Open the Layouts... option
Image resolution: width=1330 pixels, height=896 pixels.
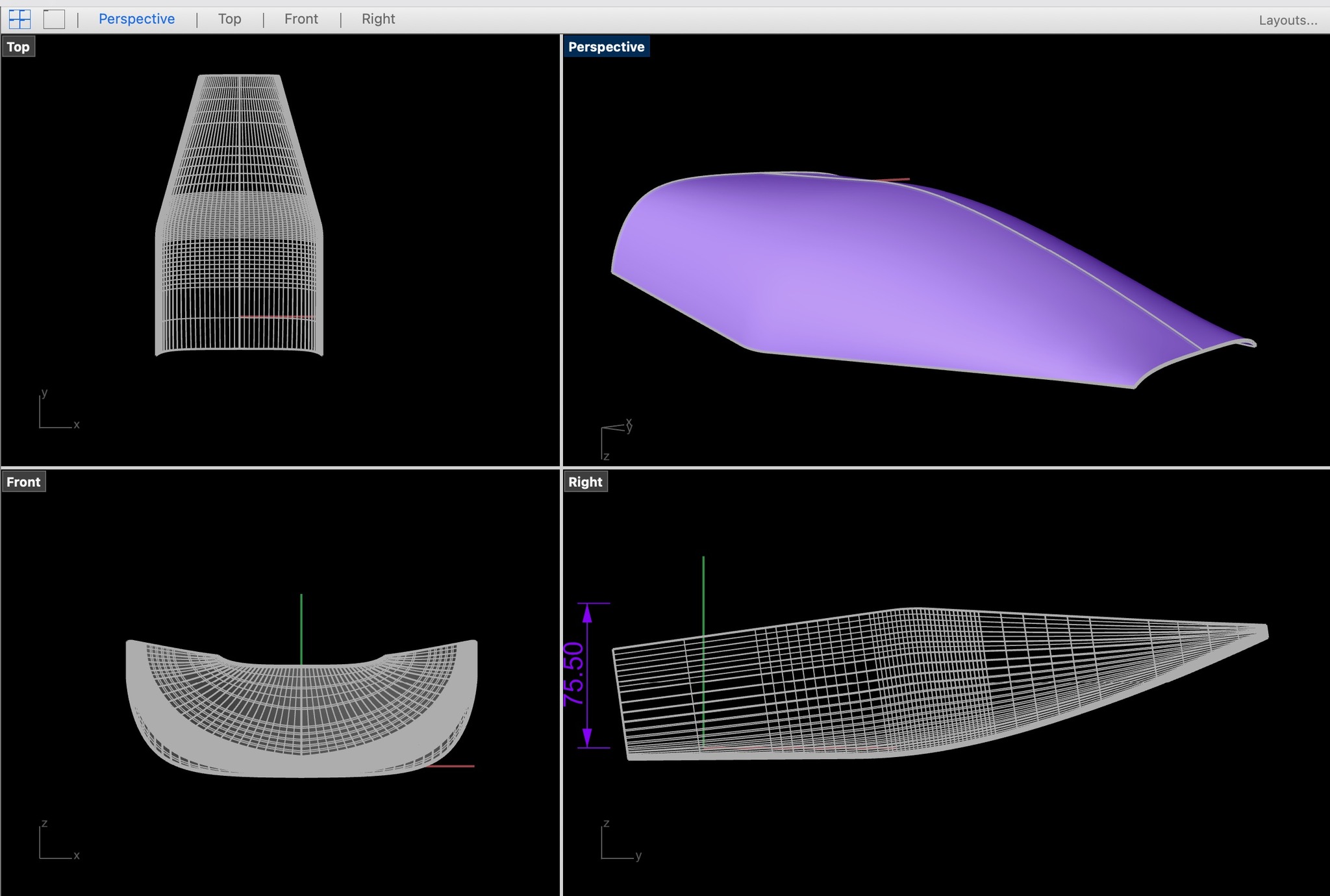[x=1288, y=20]
